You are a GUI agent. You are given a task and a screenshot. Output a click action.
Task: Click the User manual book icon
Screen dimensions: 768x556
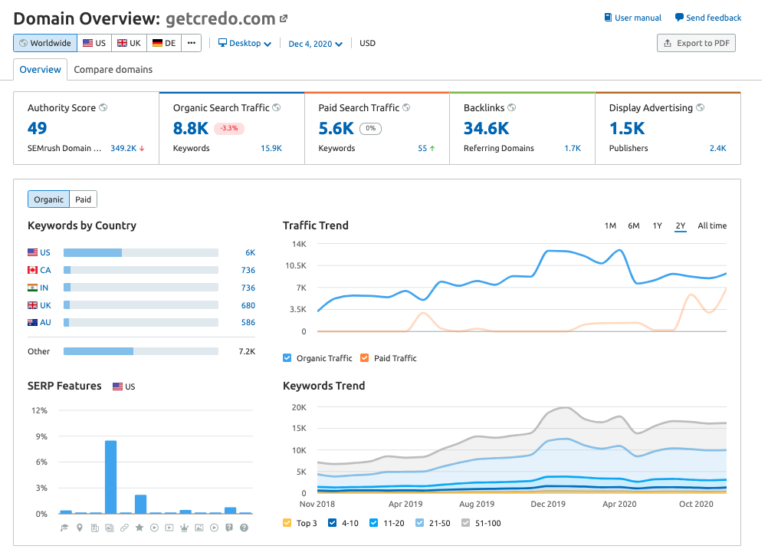pyautogui.click(x=608, y=18)
